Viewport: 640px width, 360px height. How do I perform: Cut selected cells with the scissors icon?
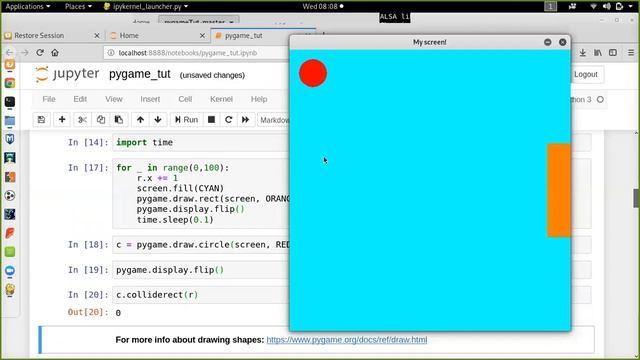click(82, 120)
